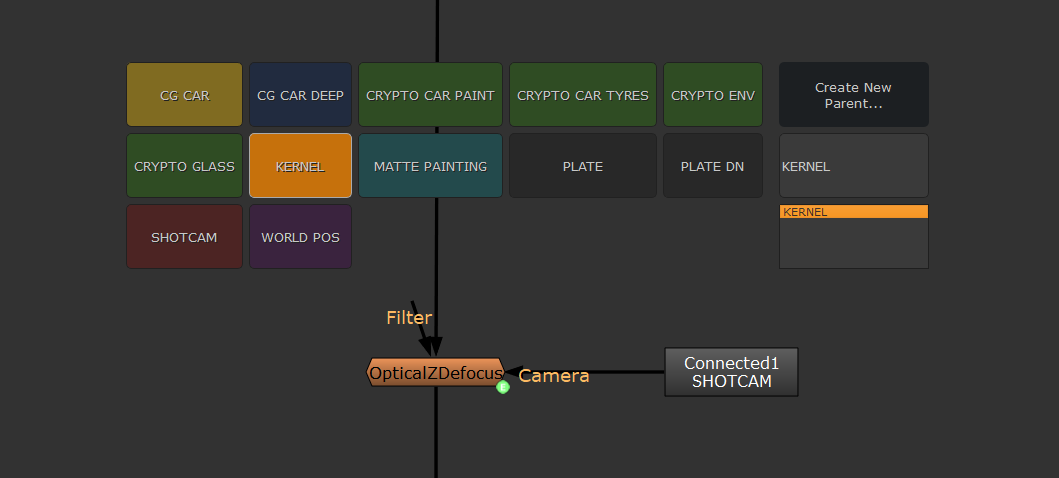The height and width of the screenshot is (478, 1059).
Task: Click the KERNEL text input field
Action: coord(853,166)
